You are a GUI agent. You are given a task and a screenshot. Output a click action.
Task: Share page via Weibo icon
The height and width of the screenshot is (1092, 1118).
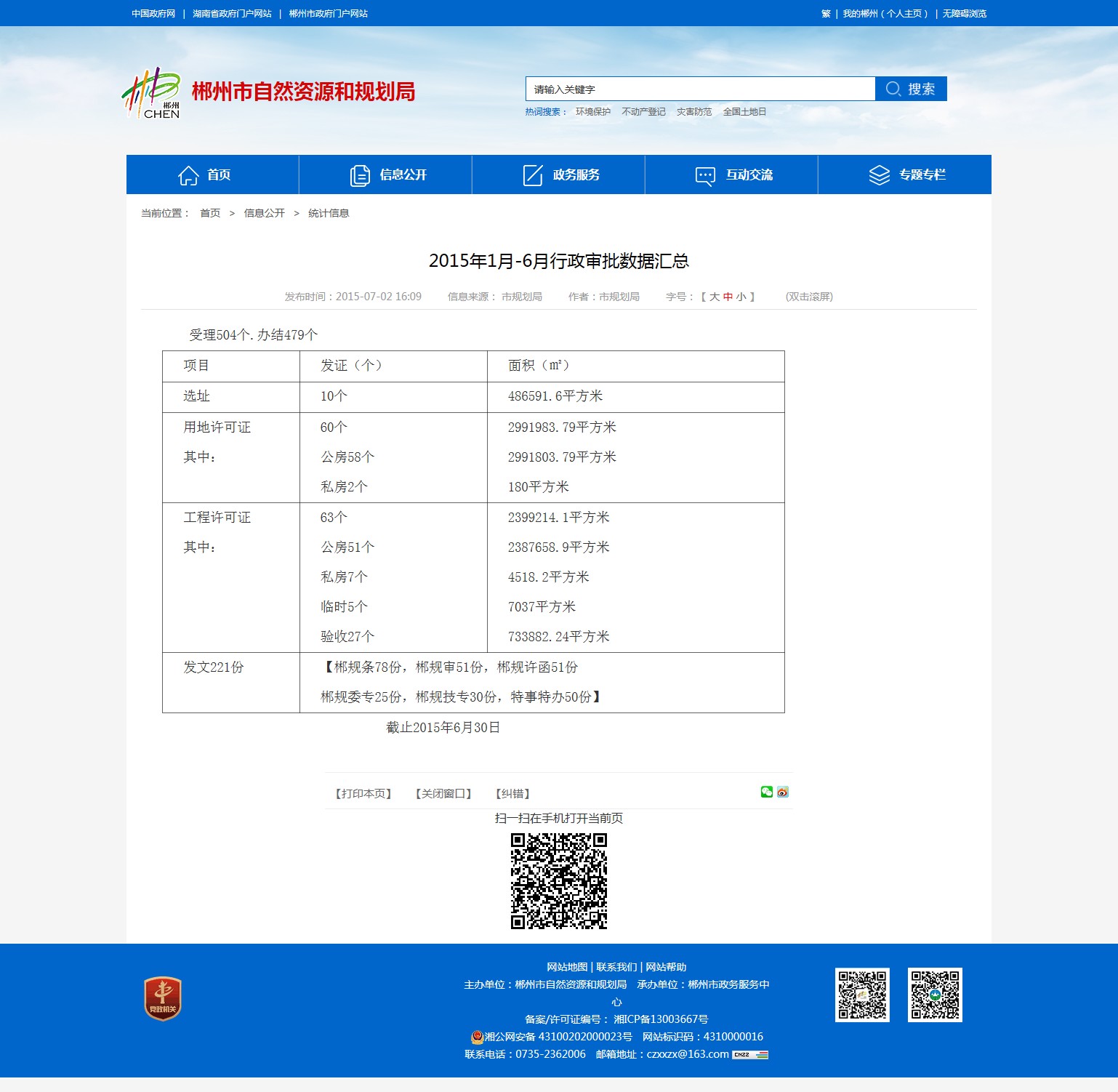[783, 792]
